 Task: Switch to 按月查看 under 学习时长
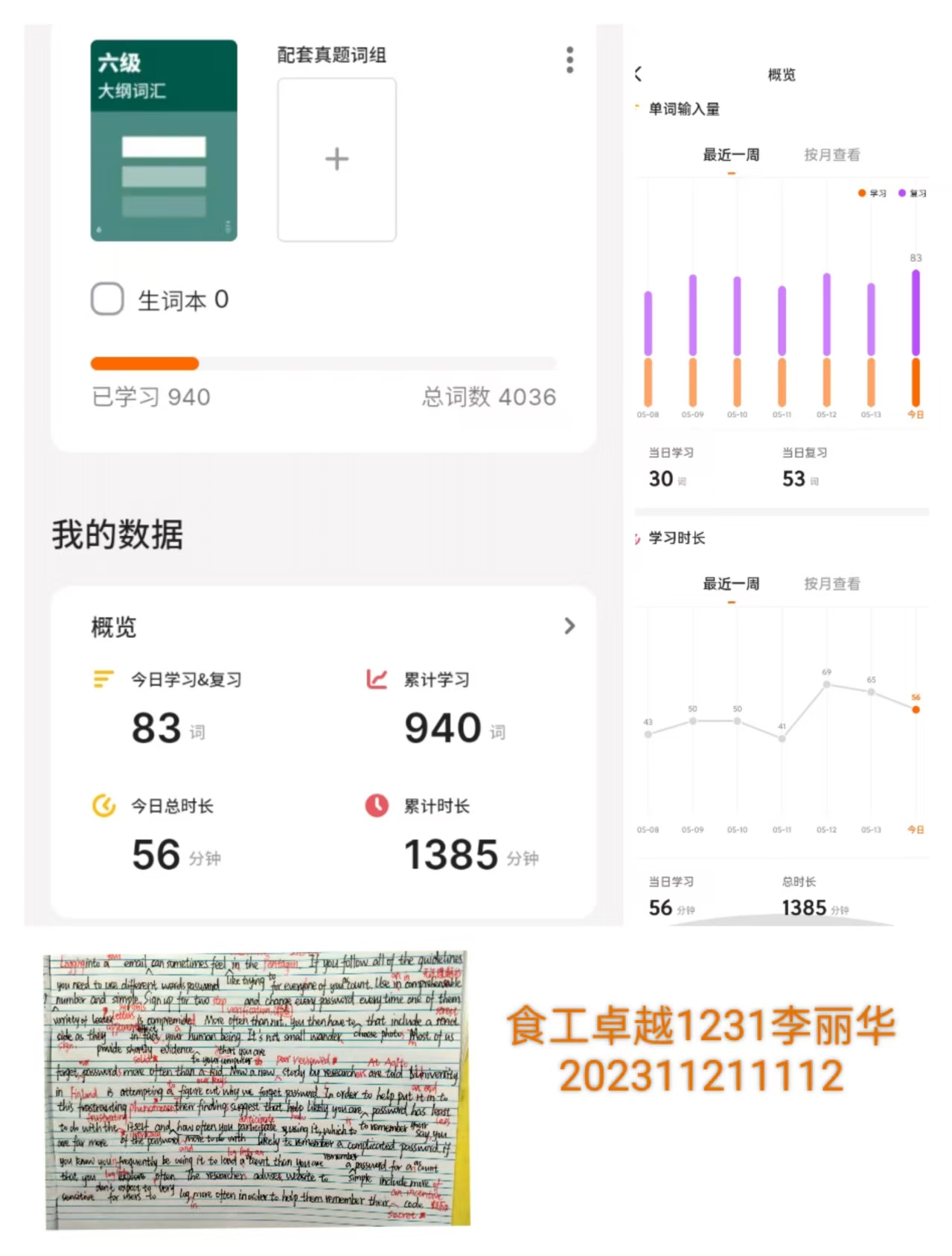tap(831, 584)
